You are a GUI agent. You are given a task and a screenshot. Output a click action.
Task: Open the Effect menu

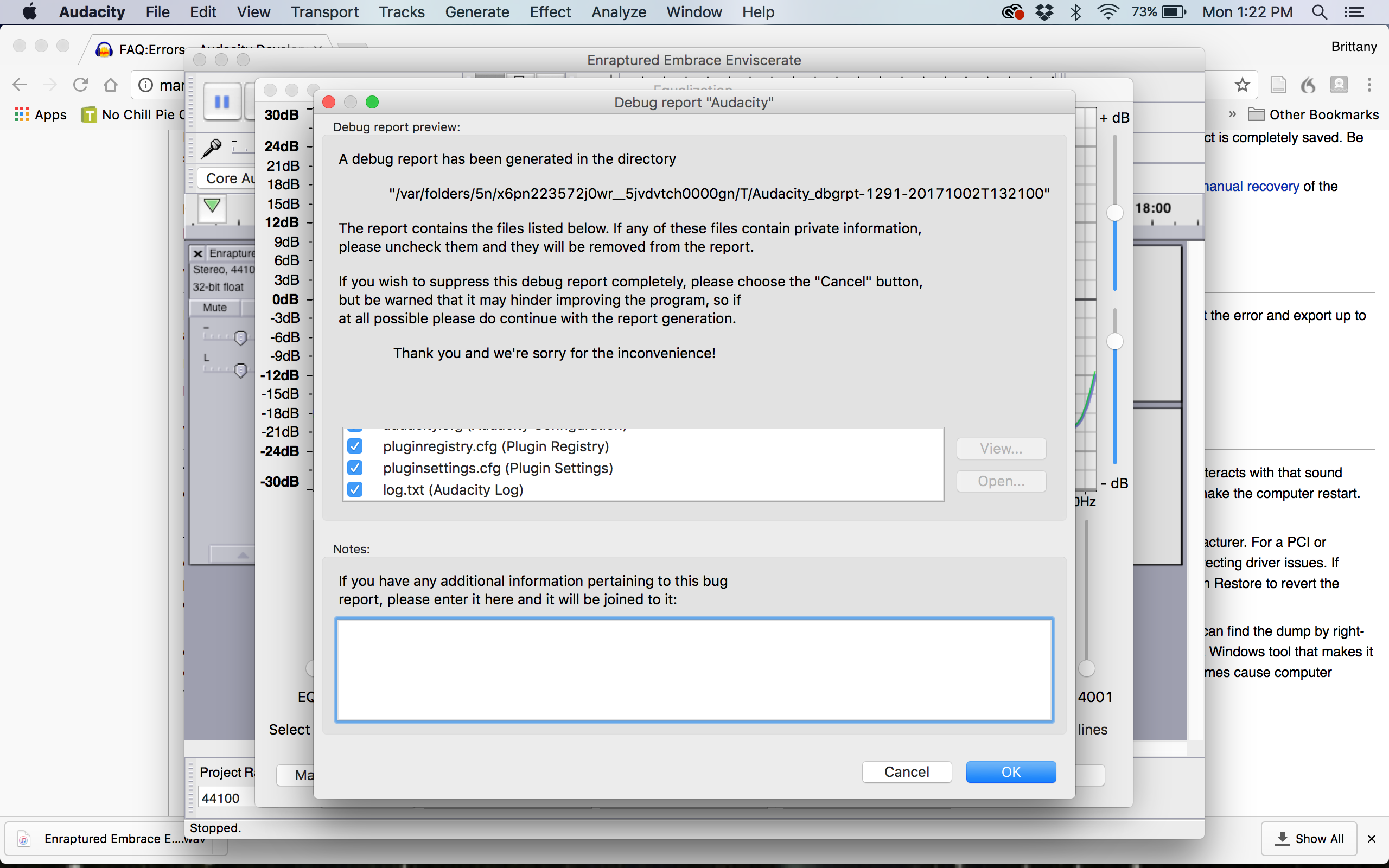click(549, 12)
